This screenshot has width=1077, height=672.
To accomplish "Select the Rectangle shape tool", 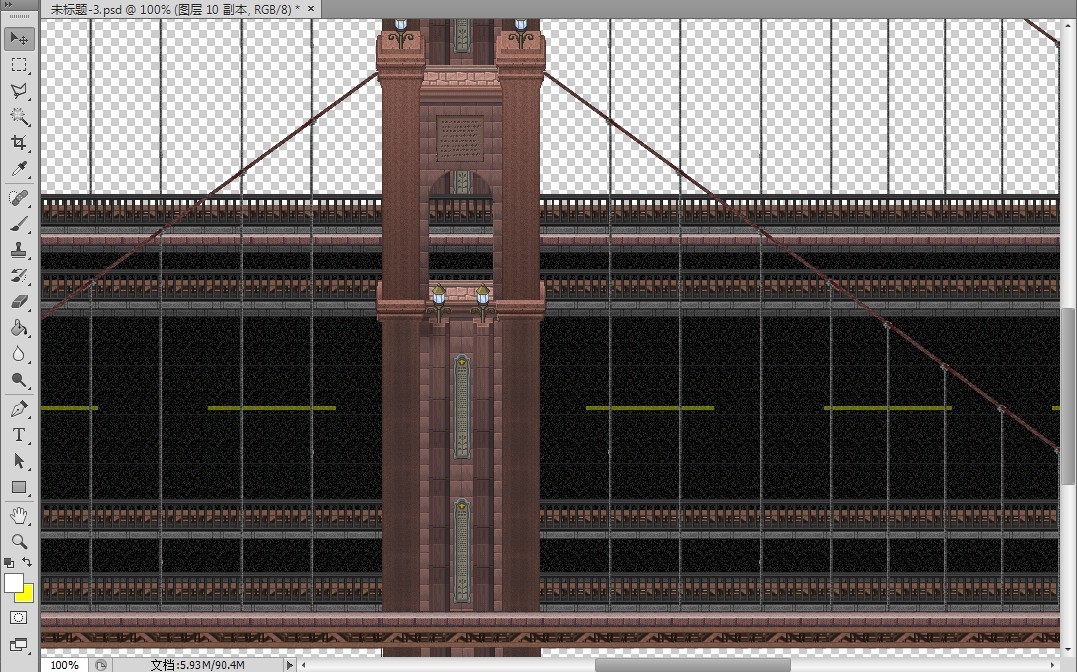I will click(19, 488).
